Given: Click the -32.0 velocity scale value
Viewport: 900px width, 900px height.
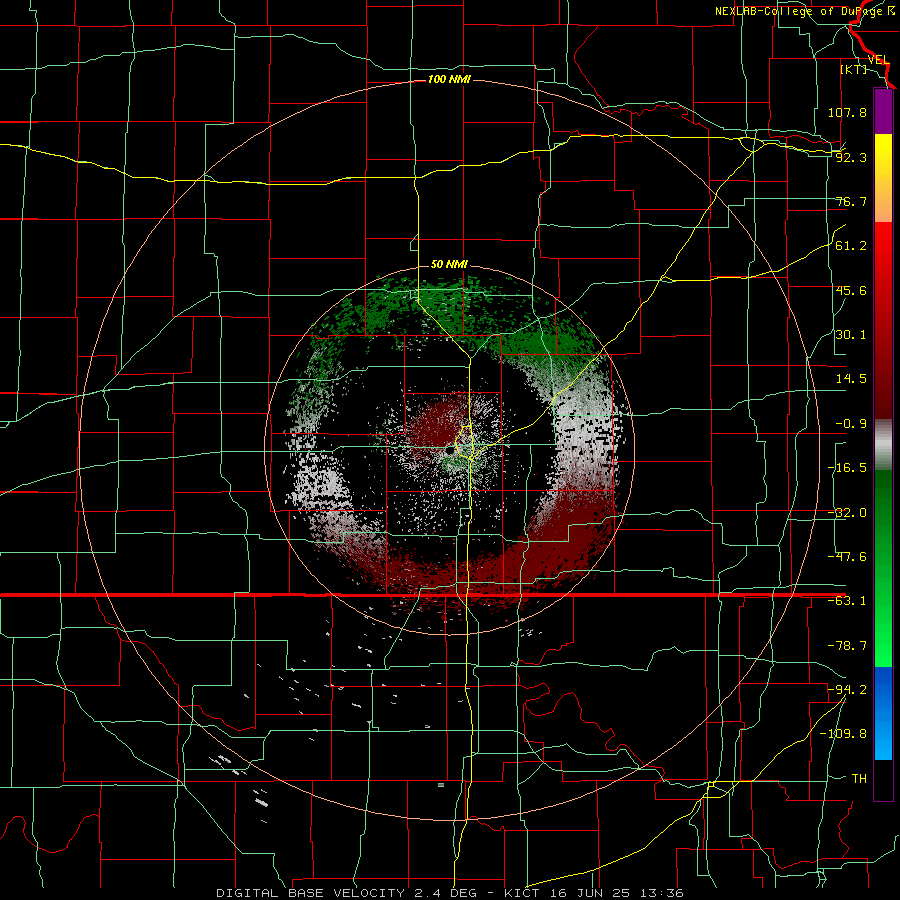Looking at the screenshot, I should click(x=847, y=513).
